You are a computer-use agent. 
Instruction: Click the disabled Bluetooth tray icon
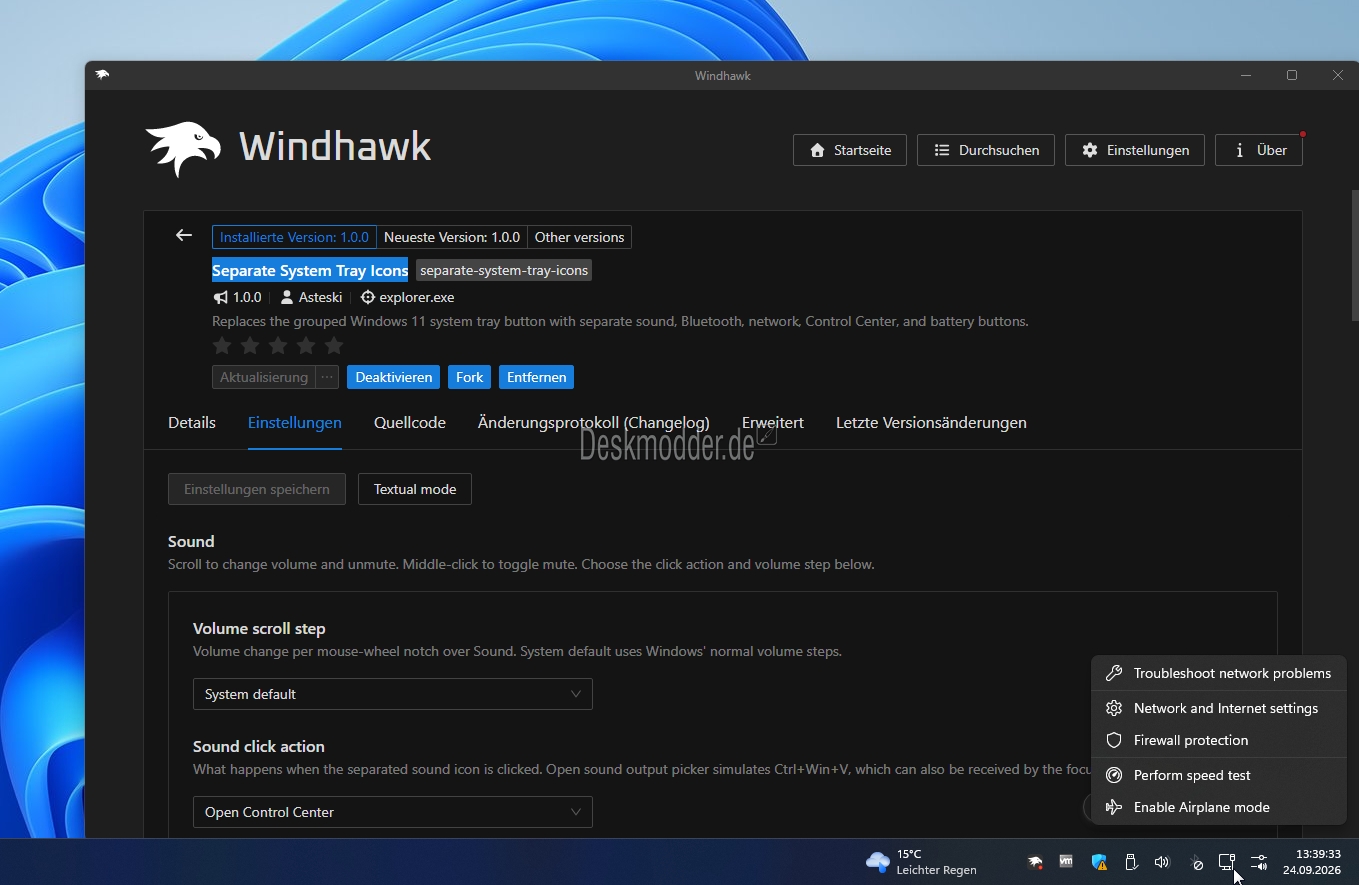1196,862
